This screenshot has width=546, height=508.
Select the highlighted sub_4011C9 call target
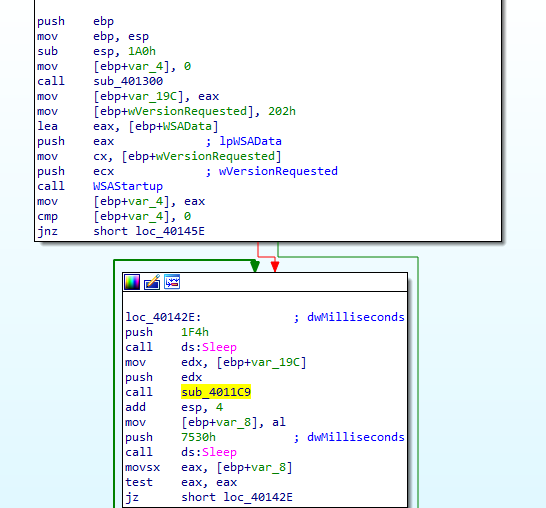216,392
